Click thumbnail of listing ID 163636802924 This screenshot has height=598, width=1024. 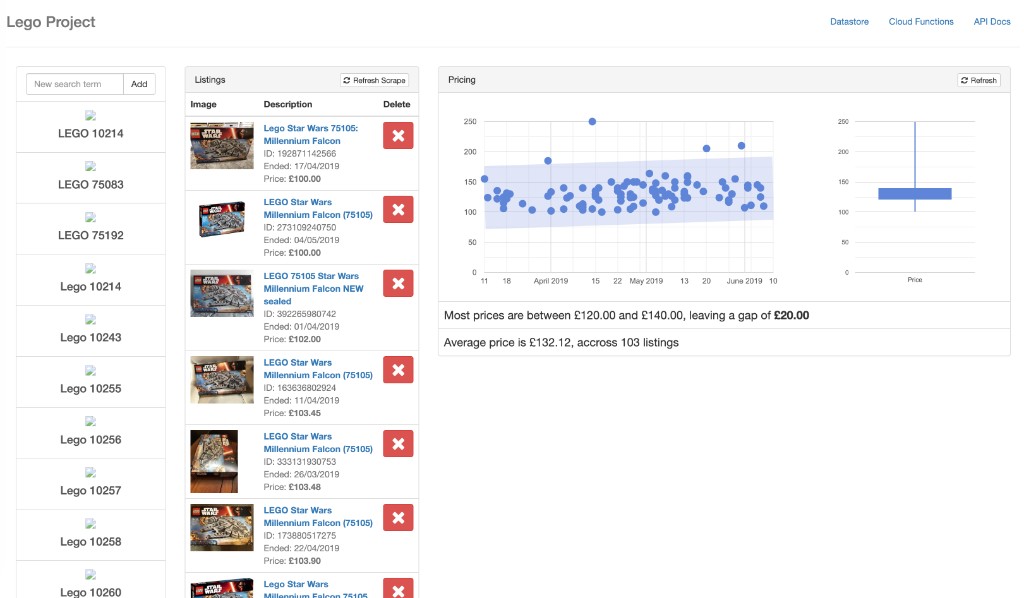click(x=222, y=379)
